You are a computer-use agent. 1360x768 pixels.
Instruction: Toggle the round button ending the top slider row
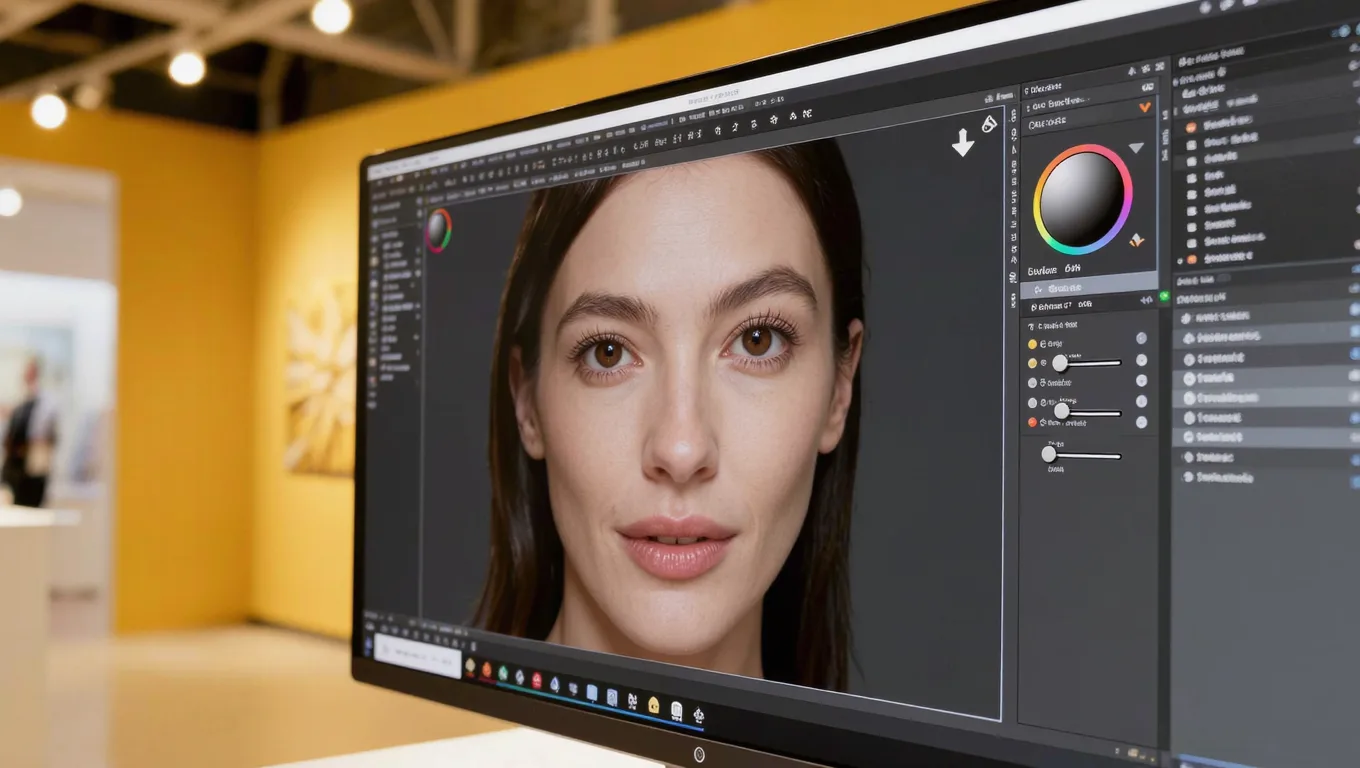click(1141, 360)
